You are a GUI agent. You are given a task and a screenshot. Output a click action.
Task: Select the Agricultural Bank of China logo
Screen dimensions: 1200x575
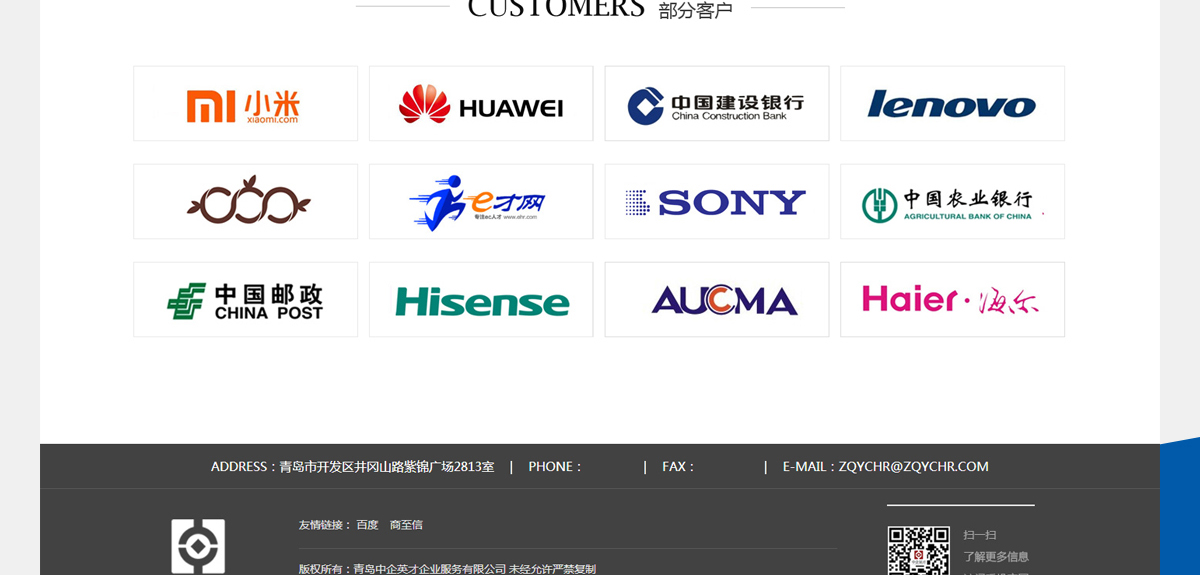tap(953, 201)
